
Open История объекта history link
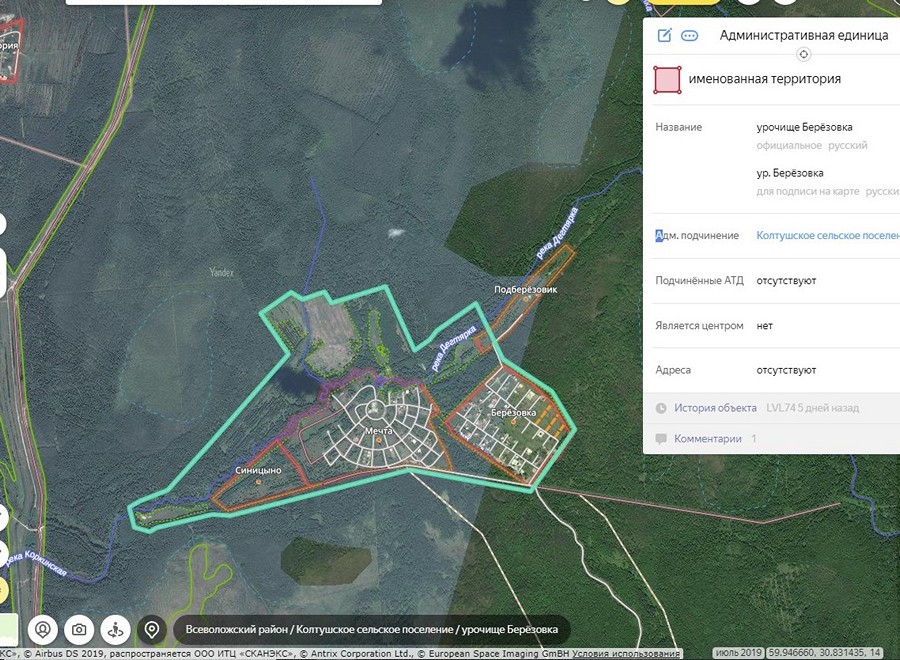click(x=715, y=408)
